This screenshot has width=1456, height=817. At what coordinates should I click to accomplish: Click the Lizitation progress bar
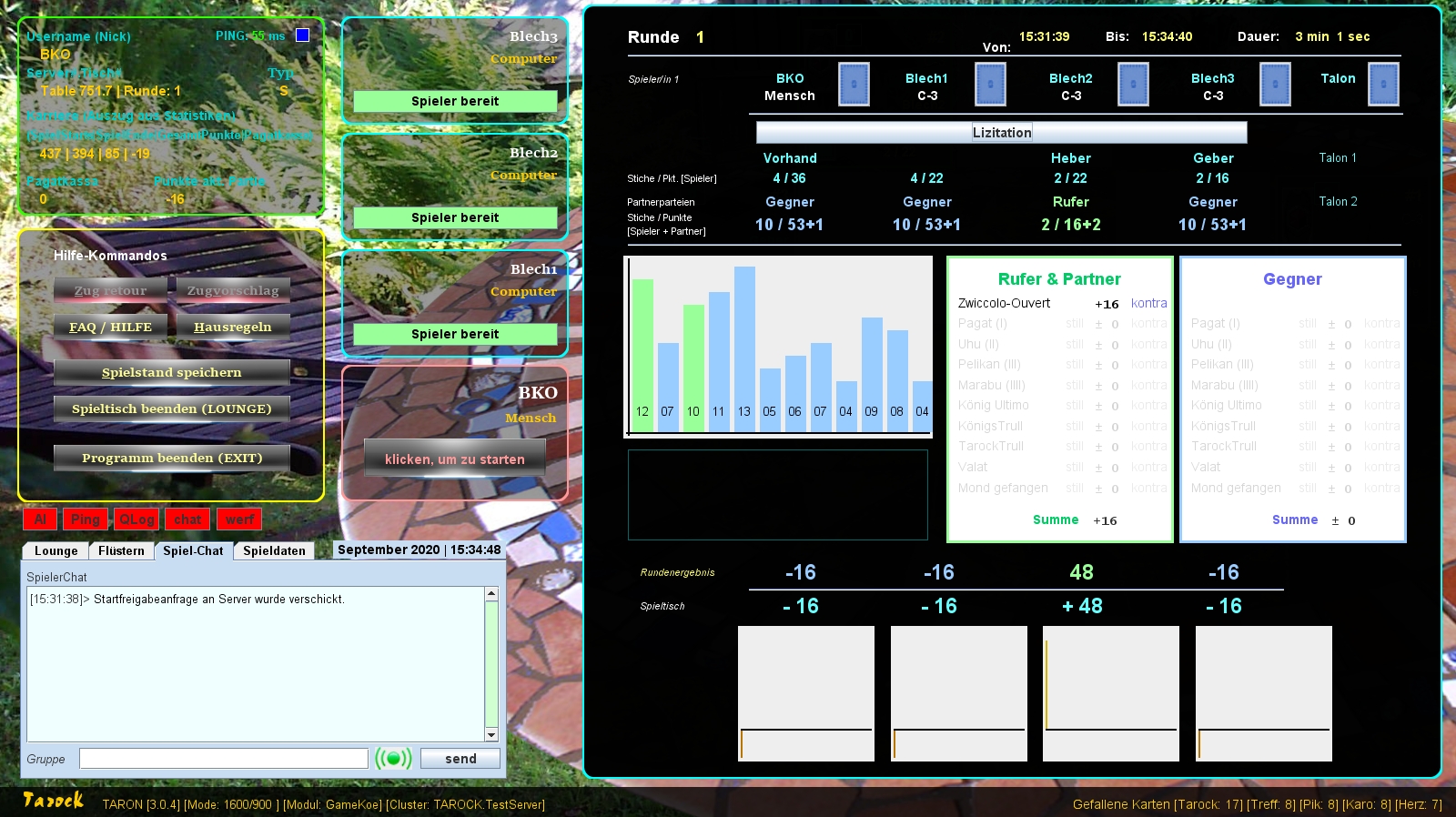click(1001, 132)
